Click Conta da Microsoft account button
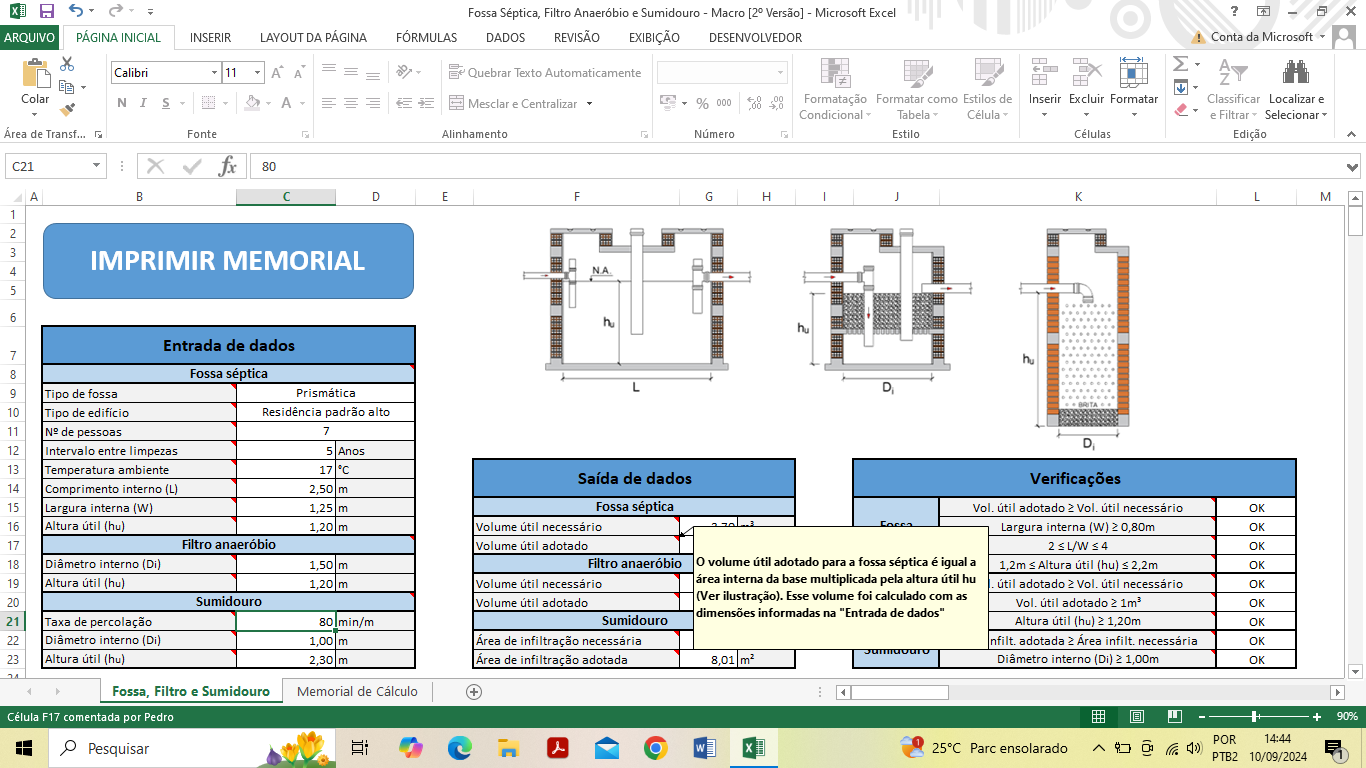 (x=1261, y=37)
